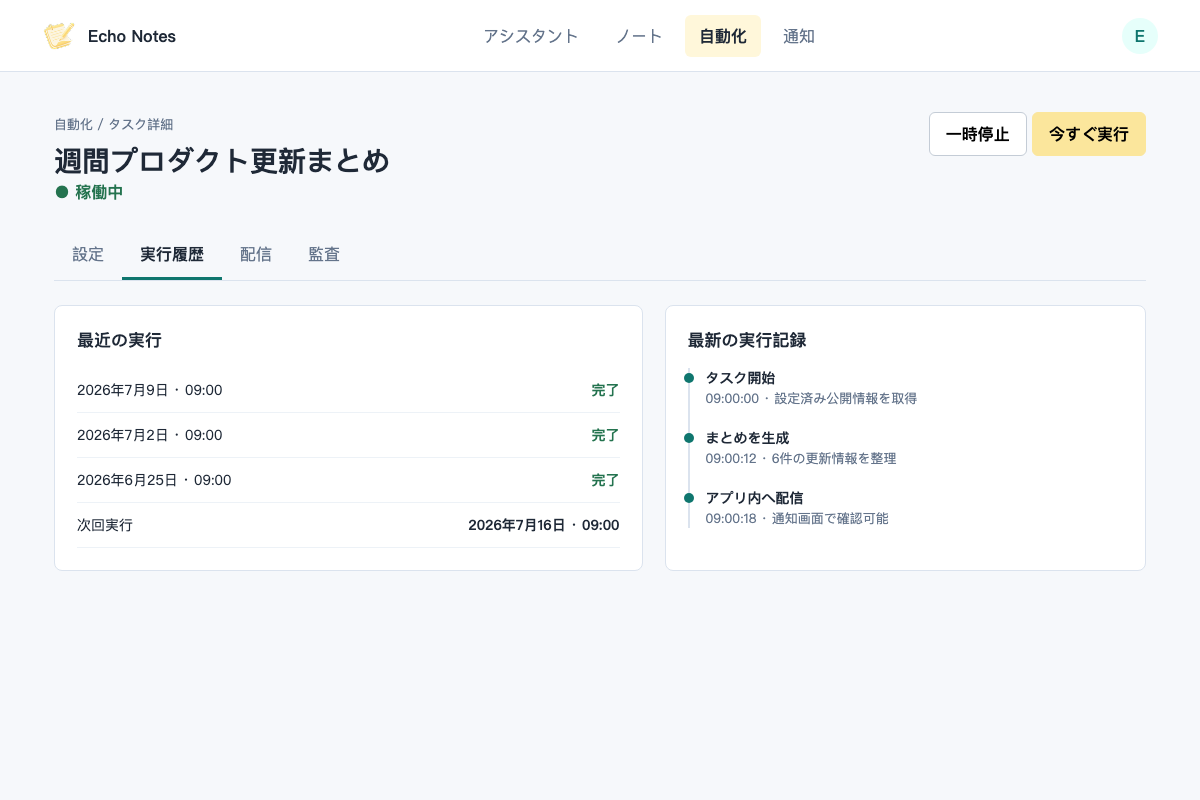Screen dimensions: 1200x800
Task: Click the まとめを生成 log entry title
Action: pos(747,438)
